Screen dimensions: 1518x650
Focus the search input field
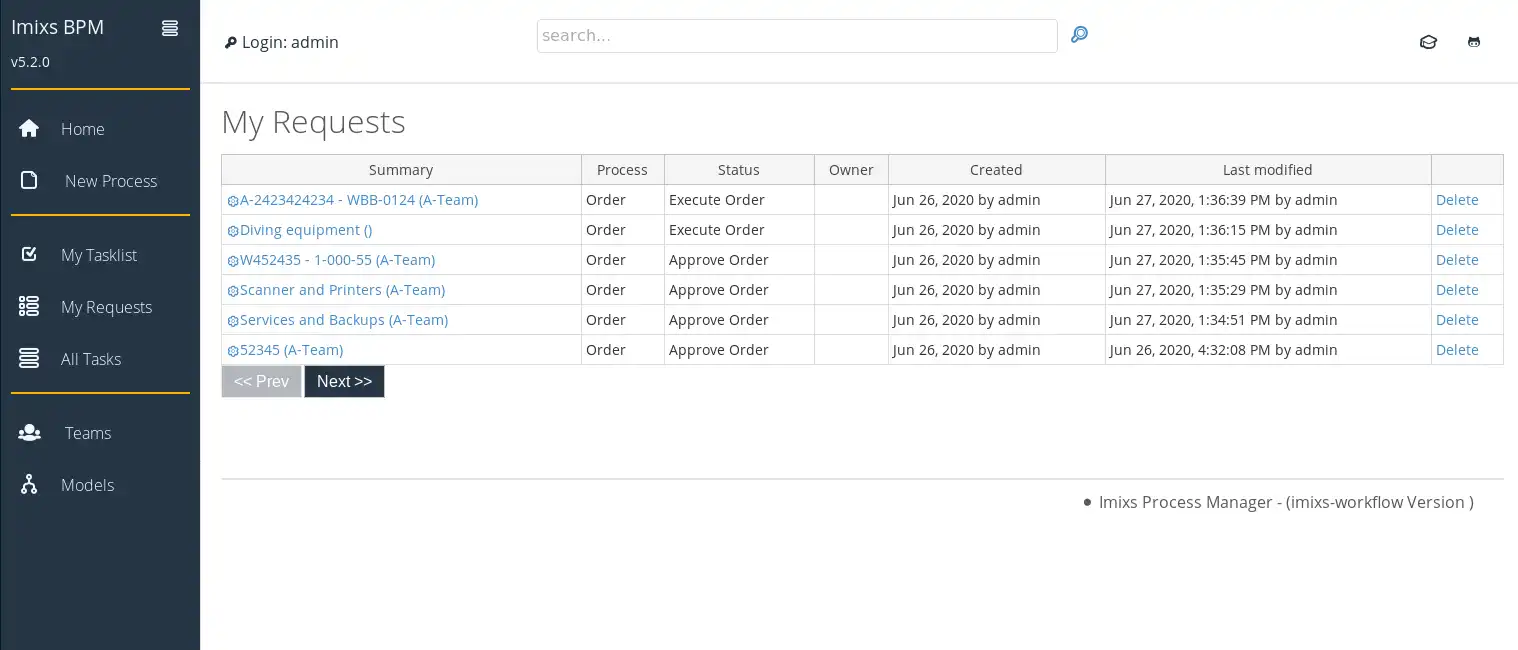click(x=796, y=36)
